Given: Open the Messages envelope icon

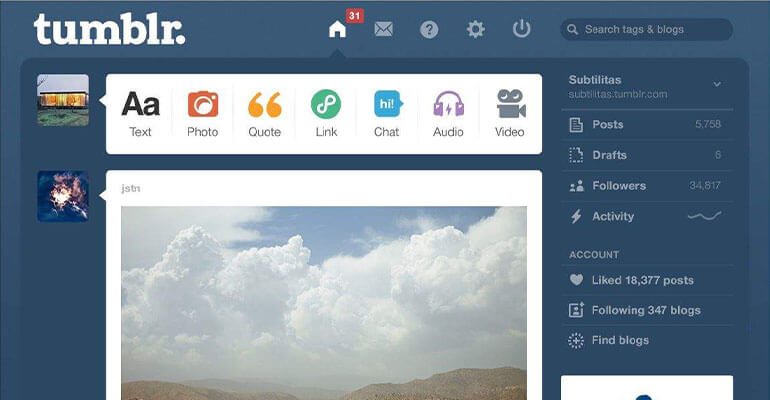Looking at the screenshot, I should click(x=383, y=29).
